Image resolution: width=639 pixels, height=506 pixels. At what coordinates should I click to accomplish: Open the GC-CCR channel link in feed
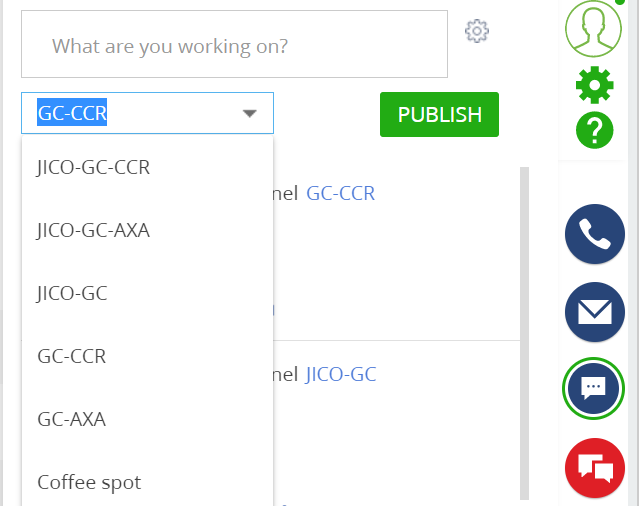(x=340, y=193)
